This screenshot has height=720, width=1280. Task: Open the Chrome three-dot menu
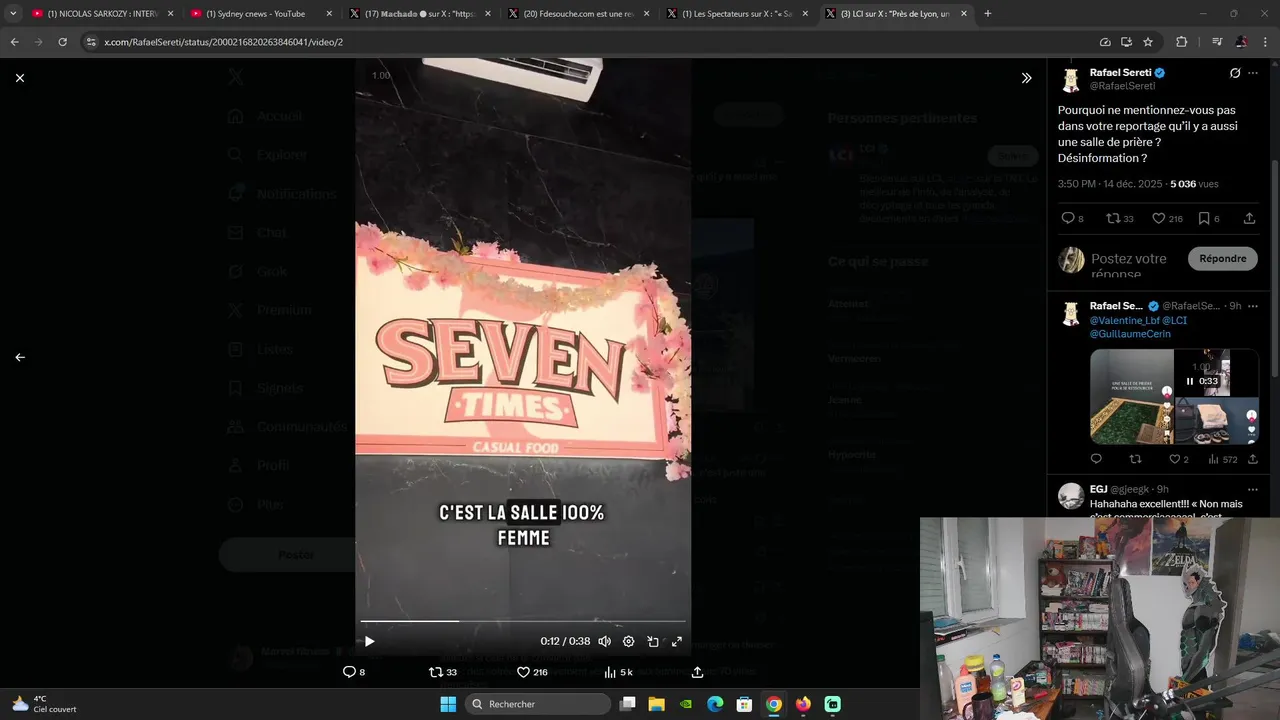(1265, 42)
